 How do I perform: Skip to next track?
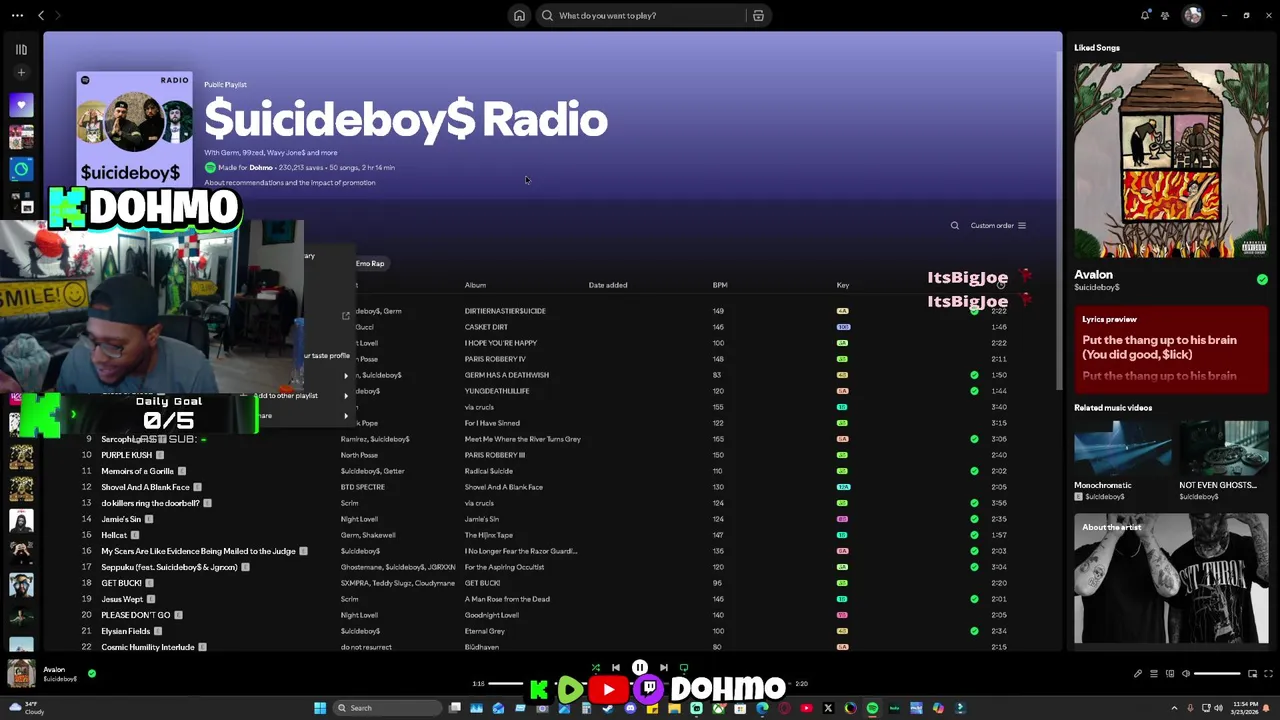coord(663,667)
